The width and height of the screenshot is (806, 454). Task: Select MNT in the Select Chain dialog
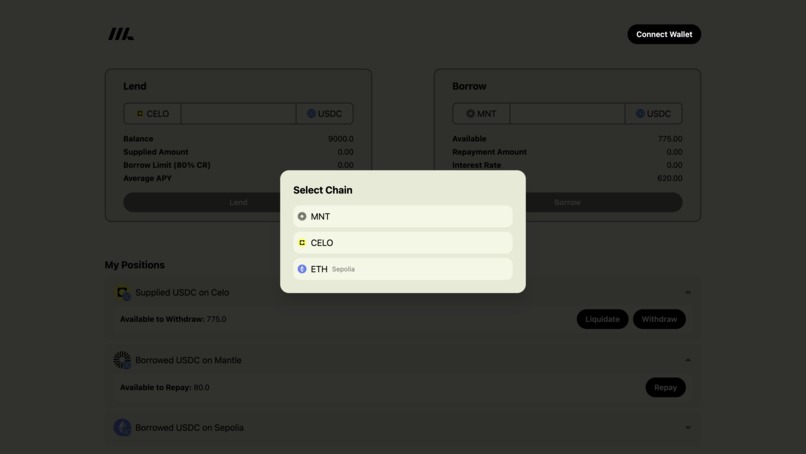coord(402,216)
